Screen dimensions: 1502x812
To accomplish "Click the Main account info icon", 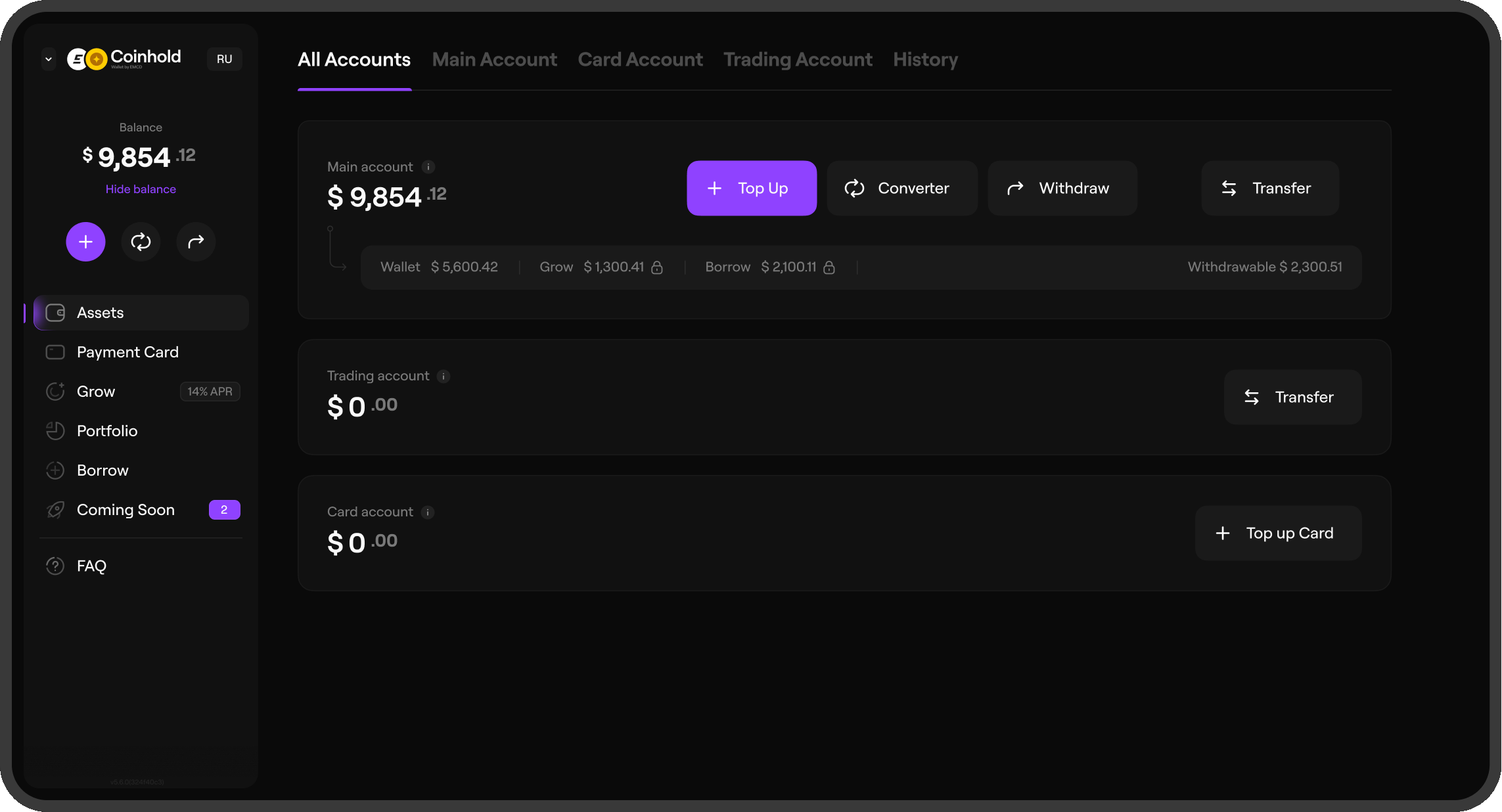I will [428, 167].
